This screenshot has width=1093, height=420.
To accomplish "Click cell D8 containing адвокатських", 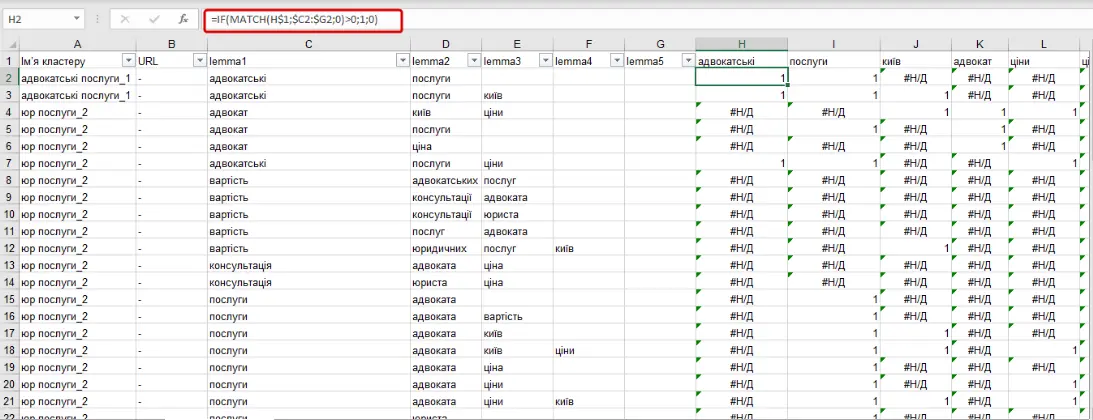I will [445, 180].
